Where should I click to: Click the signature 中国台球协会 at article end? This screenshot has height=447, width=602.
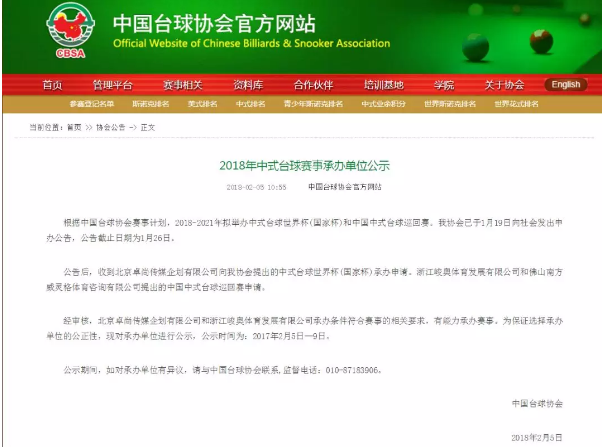538,404
